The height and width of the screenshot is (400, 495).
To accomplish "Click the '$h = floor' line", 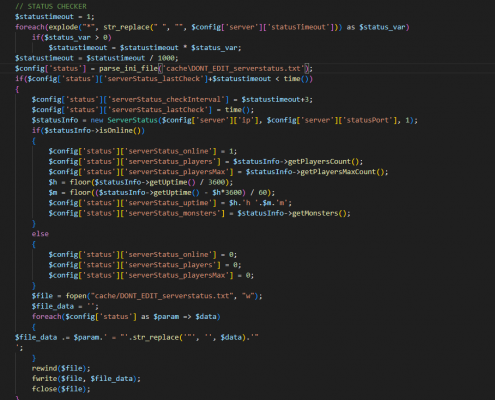I will pos(141,182).
